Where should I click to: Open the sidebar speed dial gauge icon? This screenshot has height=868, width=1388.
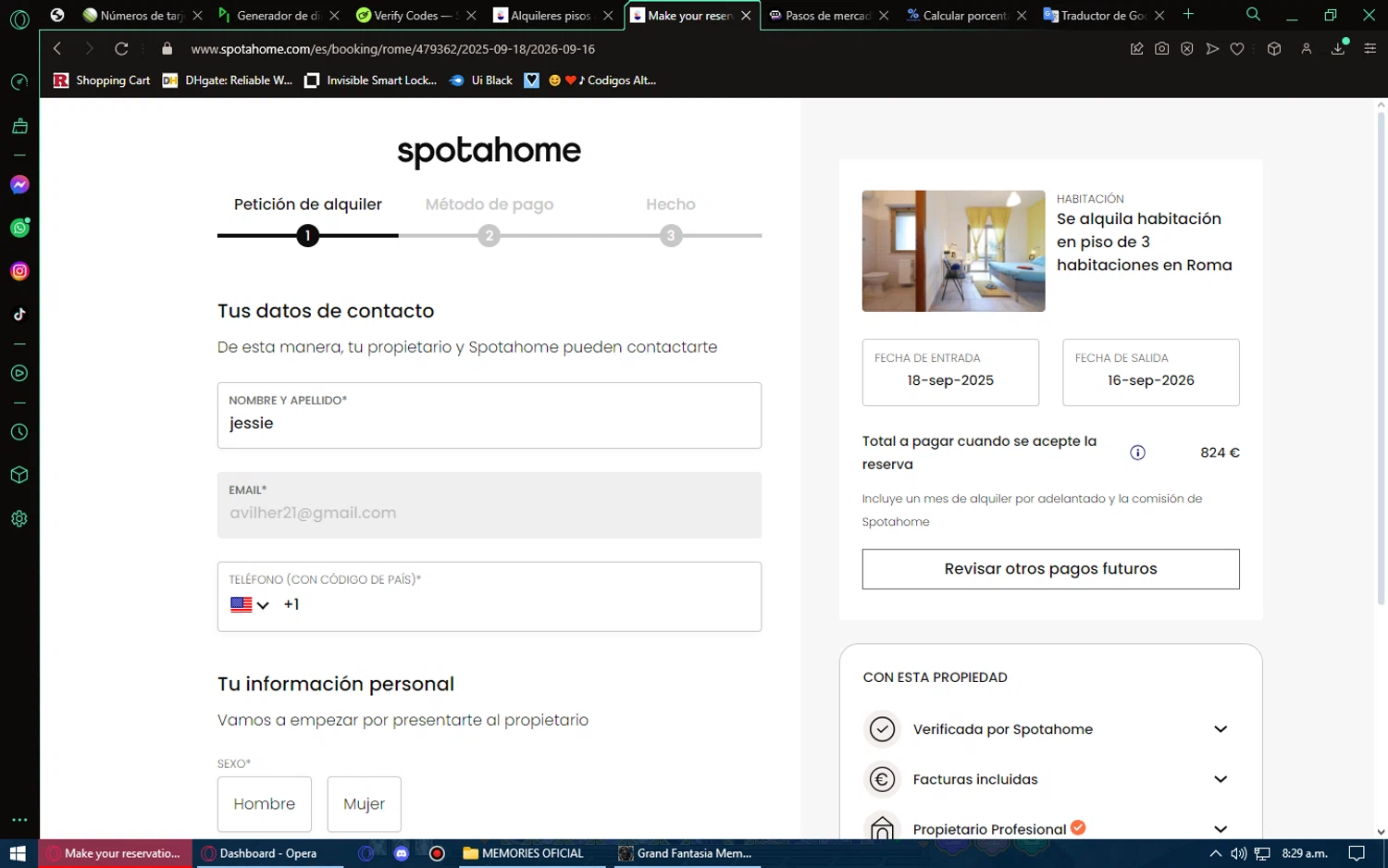coord(19,82)
